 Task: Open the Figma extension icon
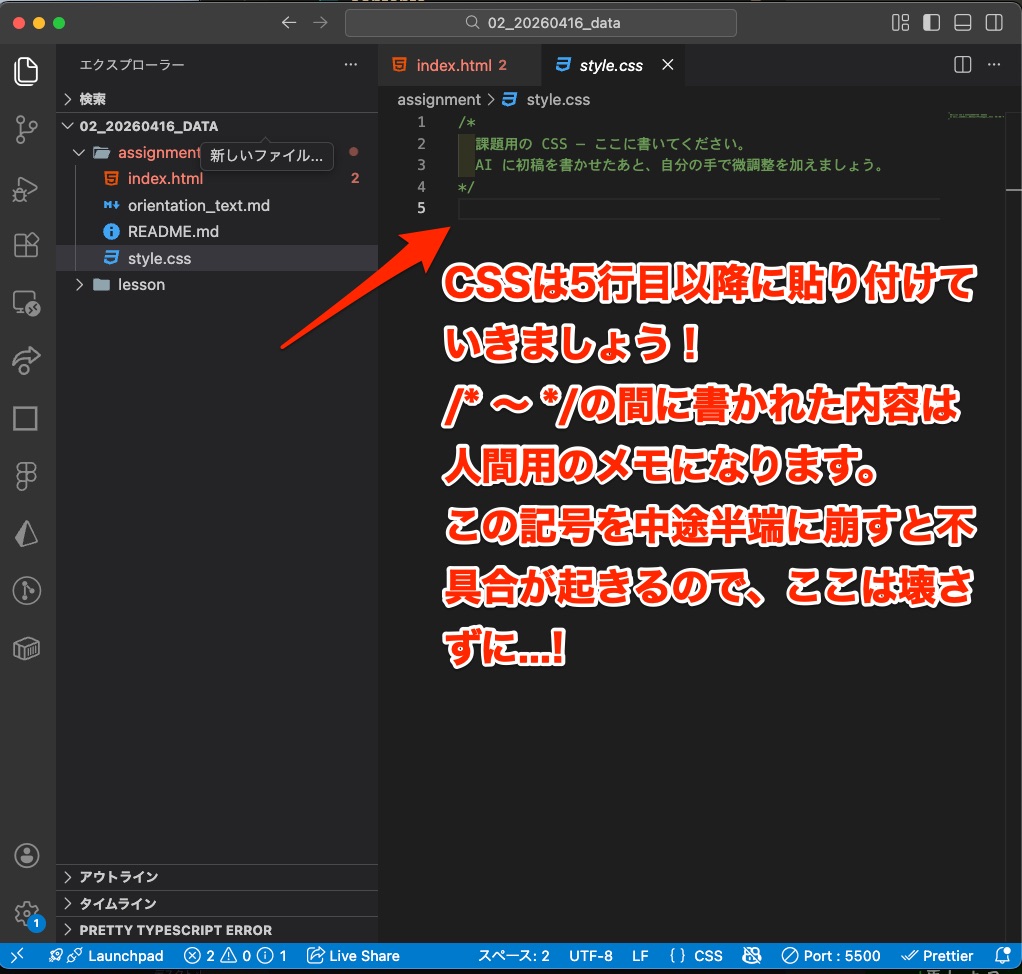click(x=26, y=476)
